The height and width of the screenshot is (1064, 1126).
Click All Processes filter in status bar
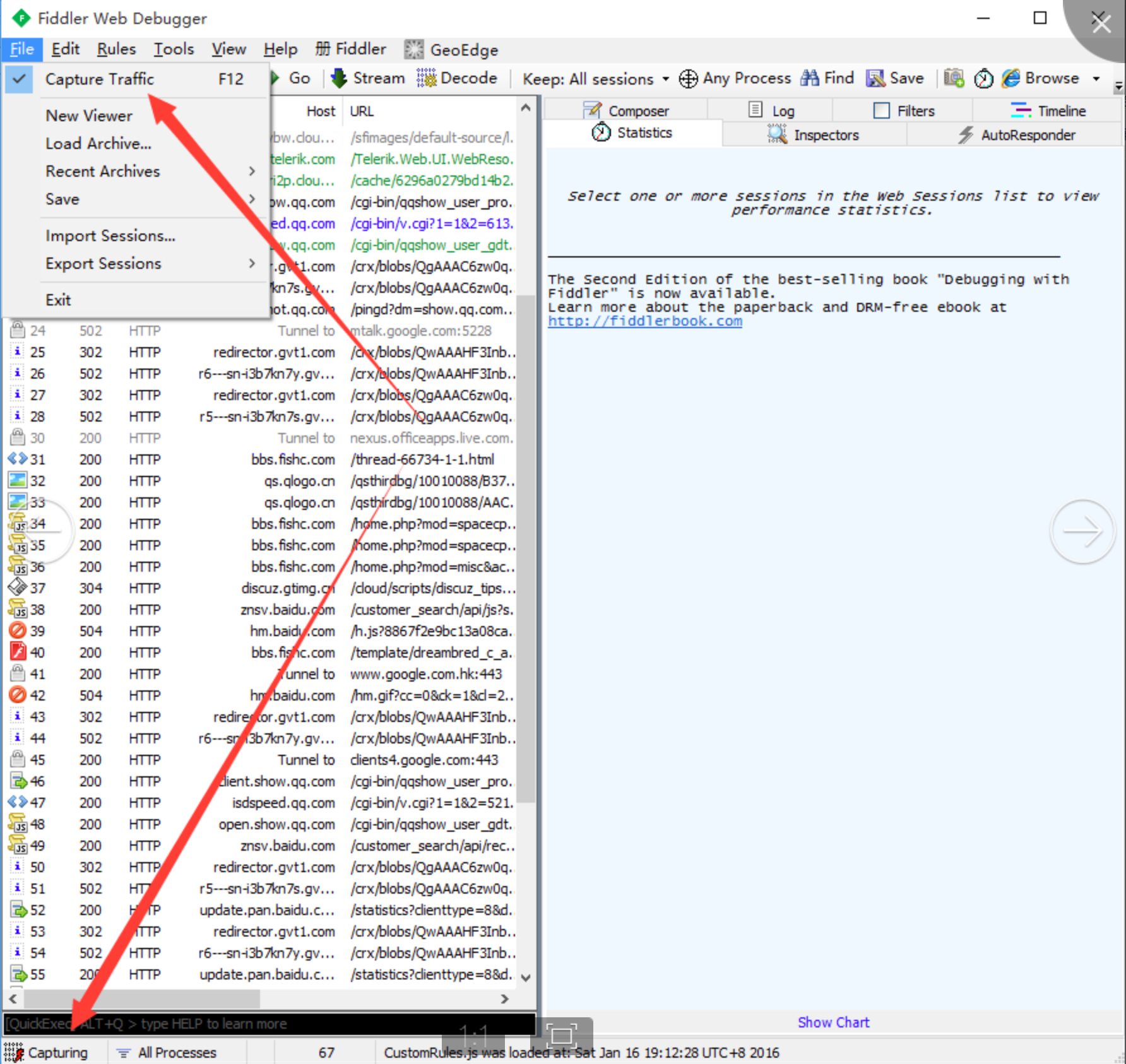168,1053
